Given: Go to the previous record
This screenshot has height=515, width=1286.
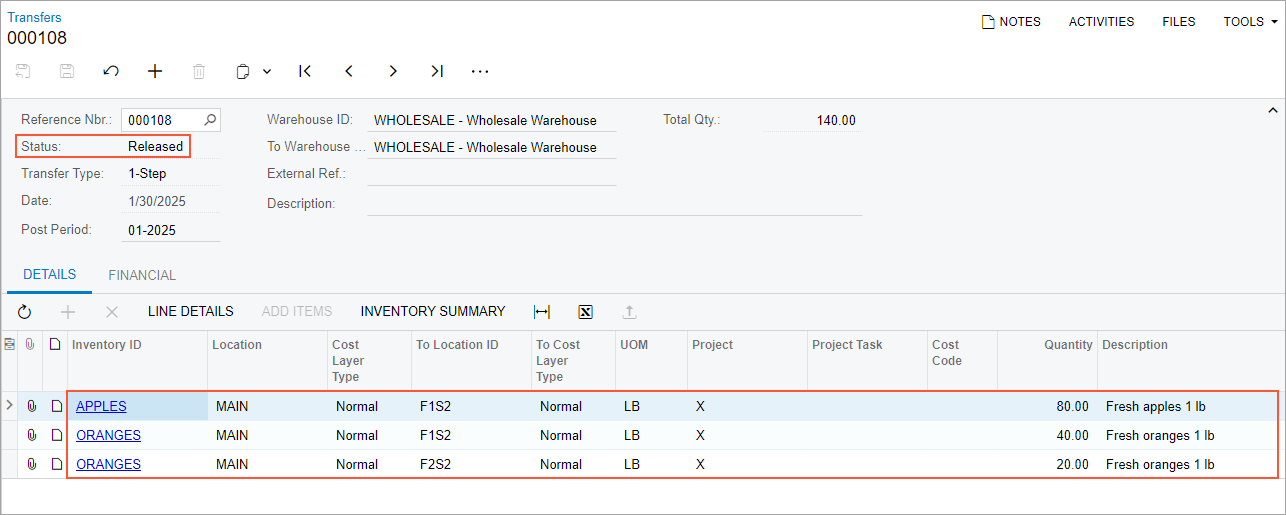Looking at the screenshot, I should [349, 71].
